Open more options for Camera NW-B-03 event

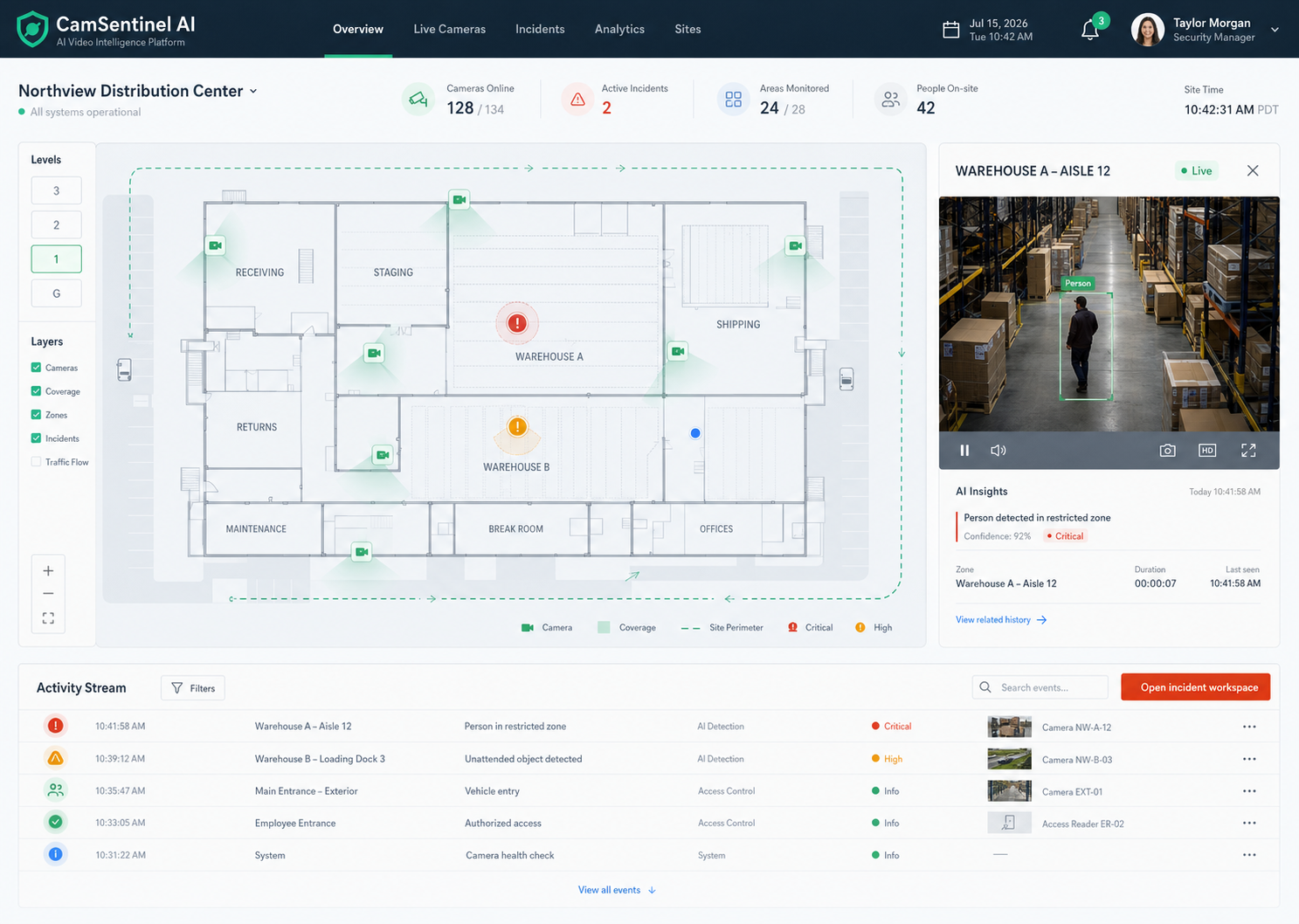[x=1249, y=759]
